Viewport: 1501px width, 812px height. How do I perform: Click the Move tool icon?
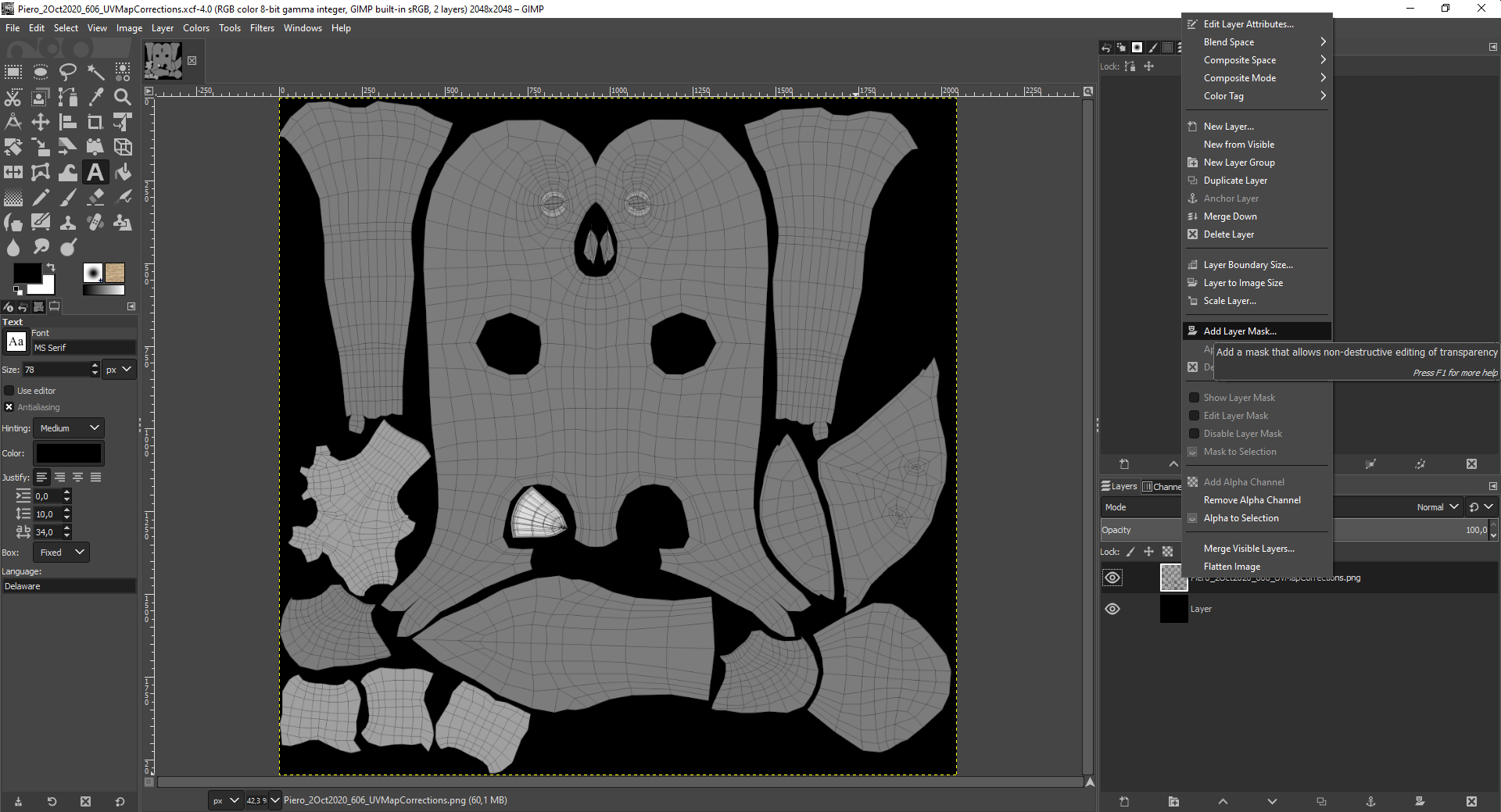click(41, 122)
